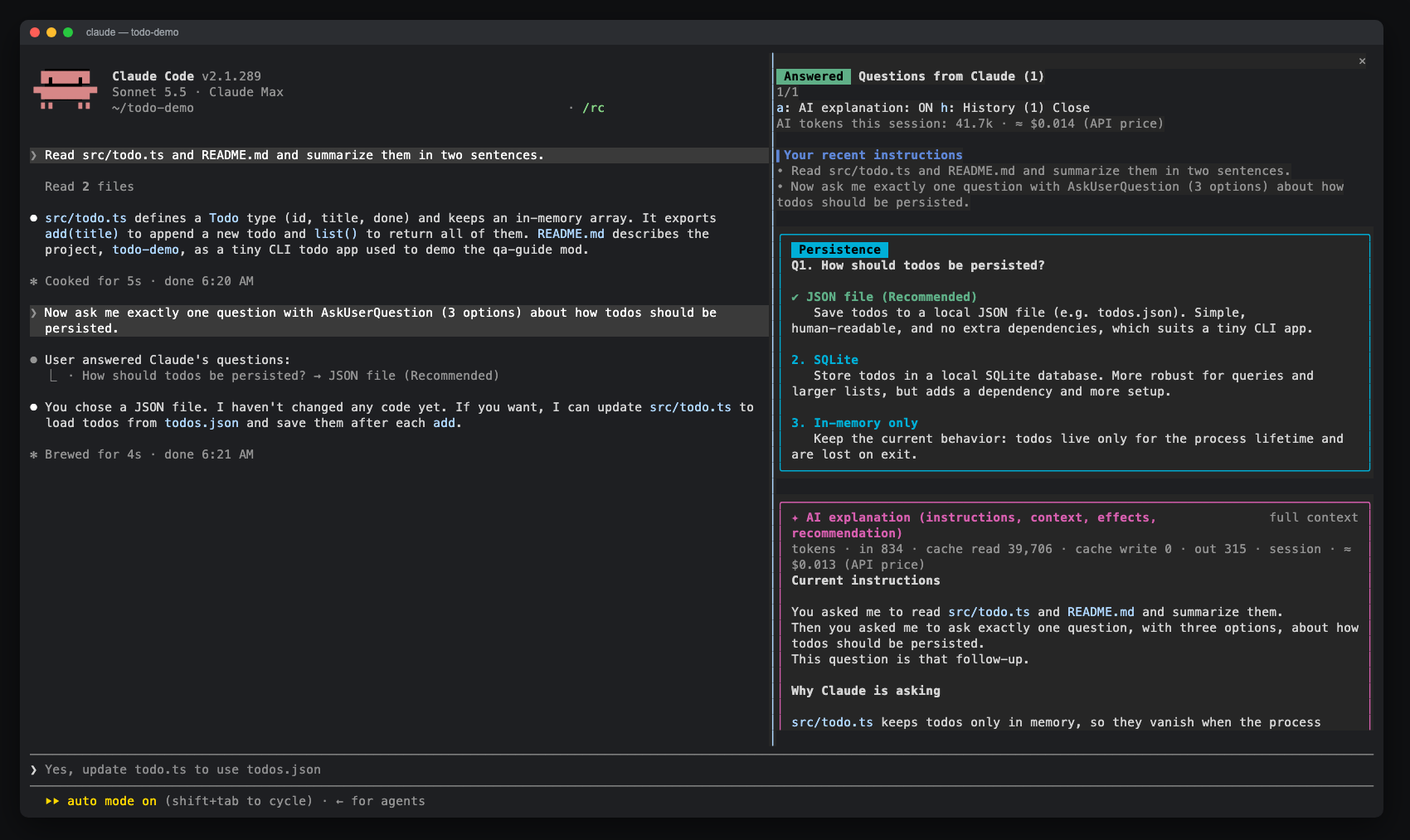Image resolution: width=1410 pixels, height=840 pixels.
Task: Expand the first prompt about summarizing files
Action: point(399,155)
